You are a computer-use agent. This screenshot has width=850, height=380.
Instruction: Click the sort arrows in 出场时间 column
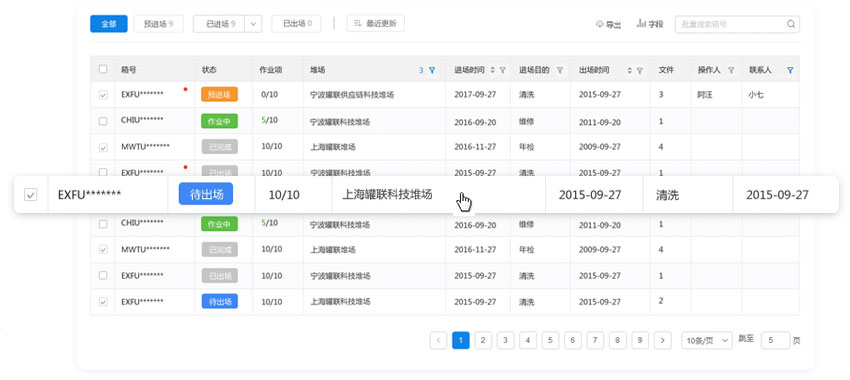coord(629,70)
